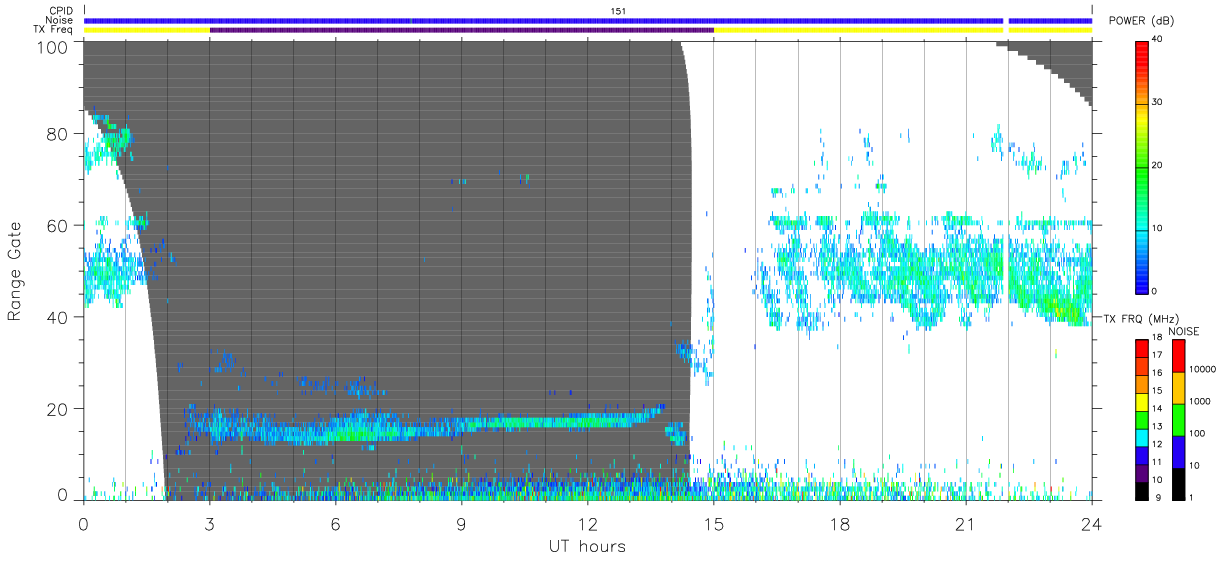Viewport: 1228px width, 567px height.
Task: Click the vertical "Range Gate" axis title
Action: tap(14, 272)
